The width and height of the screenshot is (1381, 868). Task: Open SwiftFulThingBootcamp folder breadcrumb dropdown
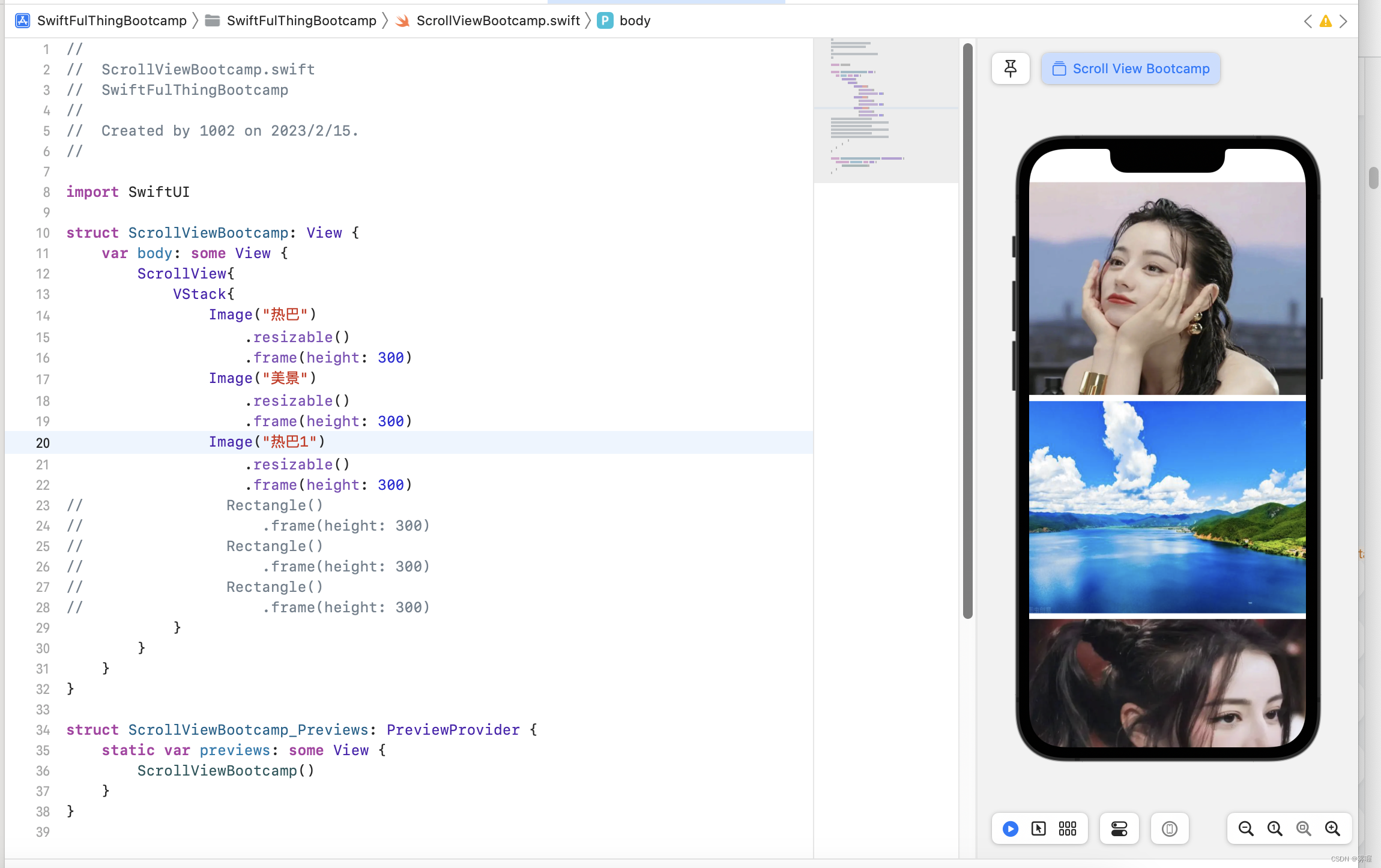click(x=301, y=21)
